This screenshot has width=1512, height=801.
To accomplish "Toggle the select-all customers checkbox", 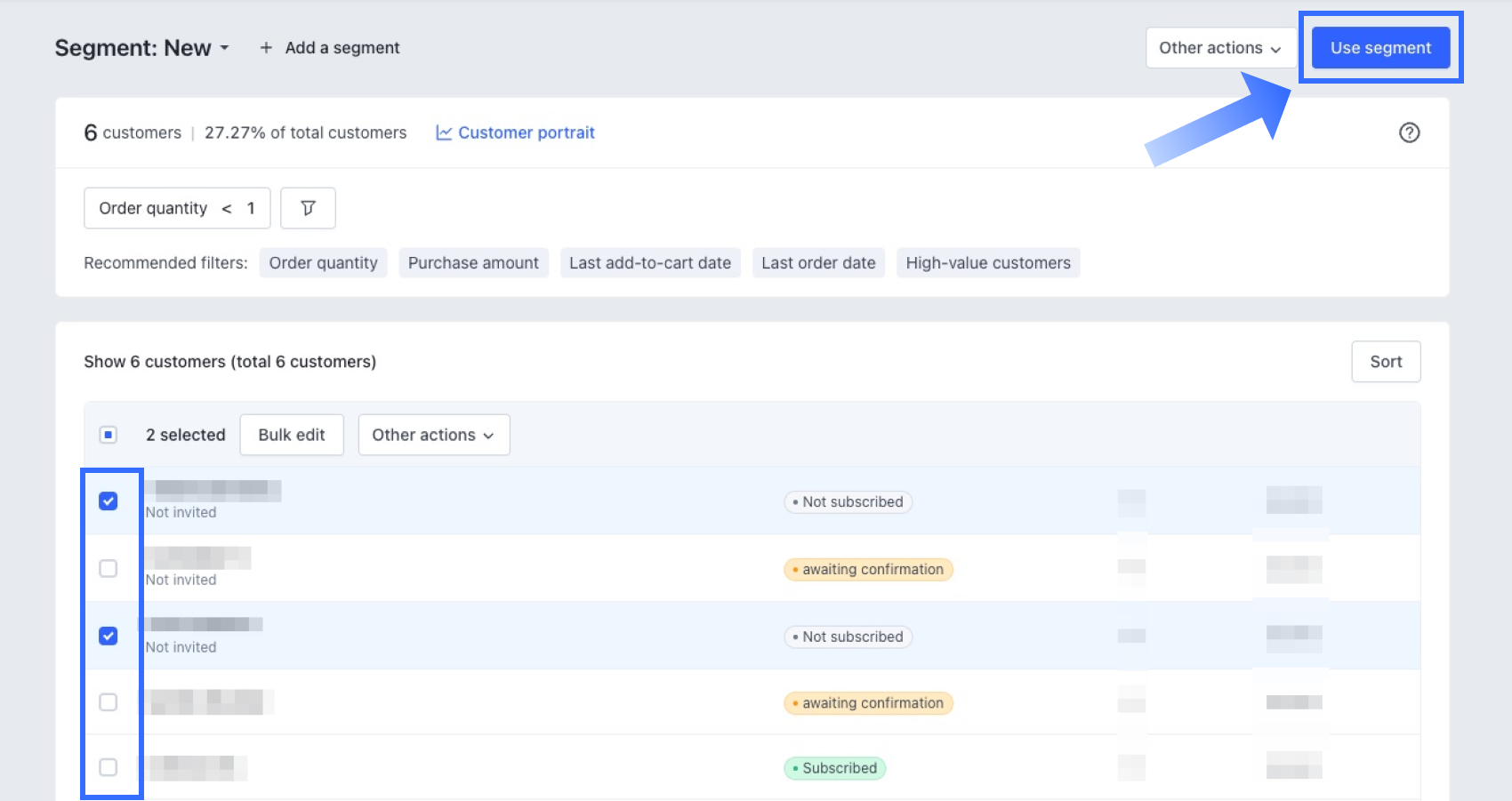I will pos(109,435).
